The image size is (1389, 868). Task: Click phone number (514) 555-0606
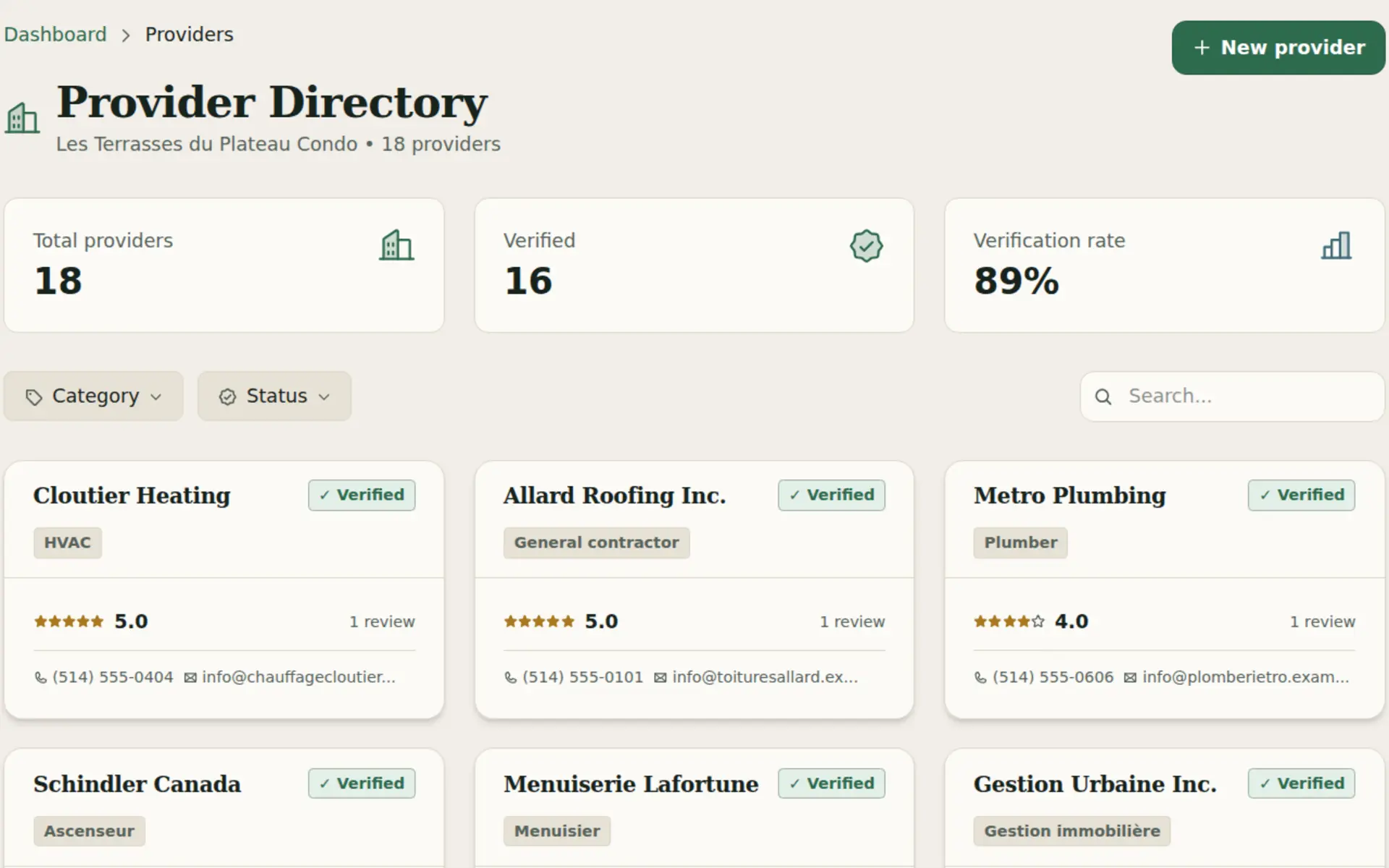point(1053,678)
